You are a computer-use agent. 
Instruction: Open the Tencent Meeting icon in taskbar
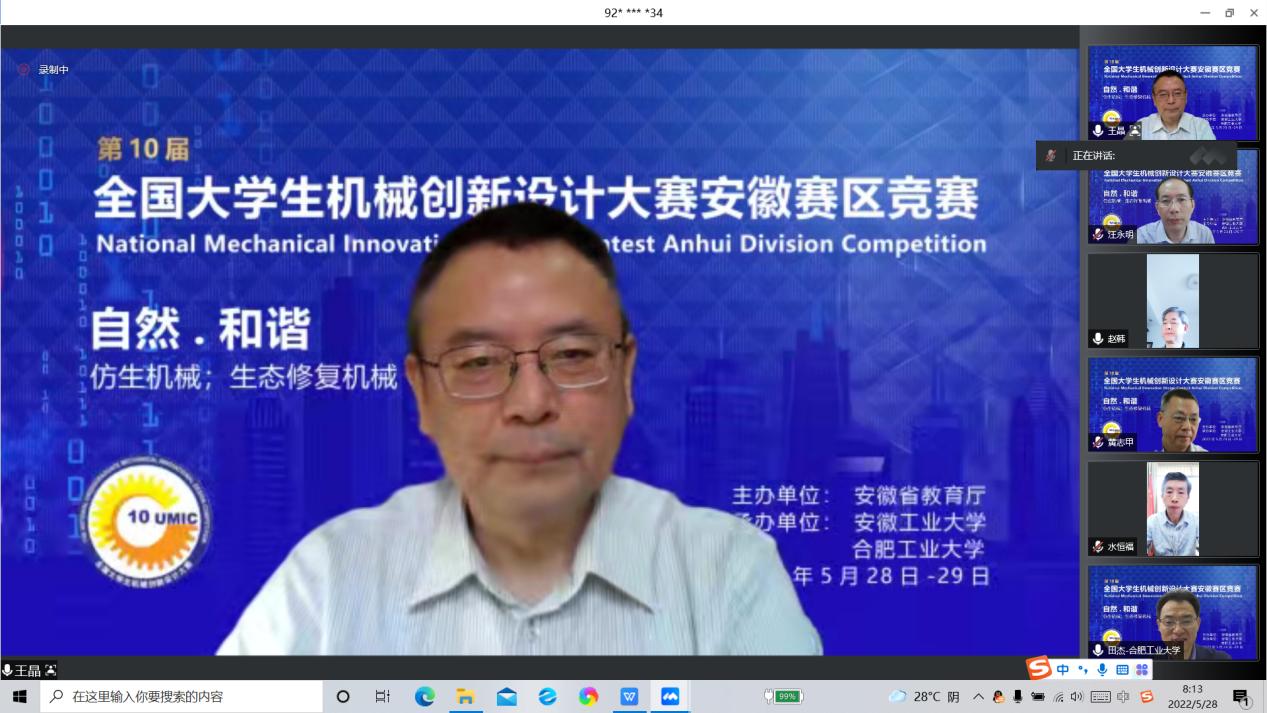tap(669, 697)
